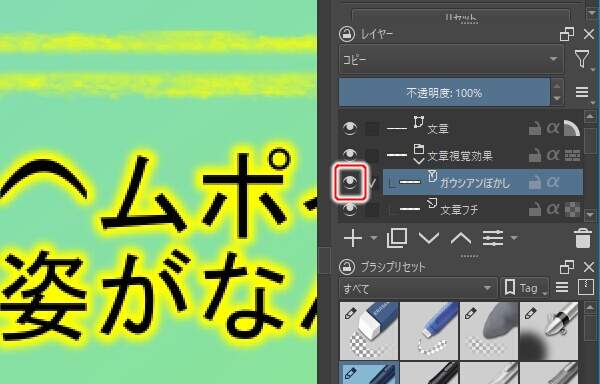
Task: Click the 文章 vector layer type icon
Action: coord(419,122)
